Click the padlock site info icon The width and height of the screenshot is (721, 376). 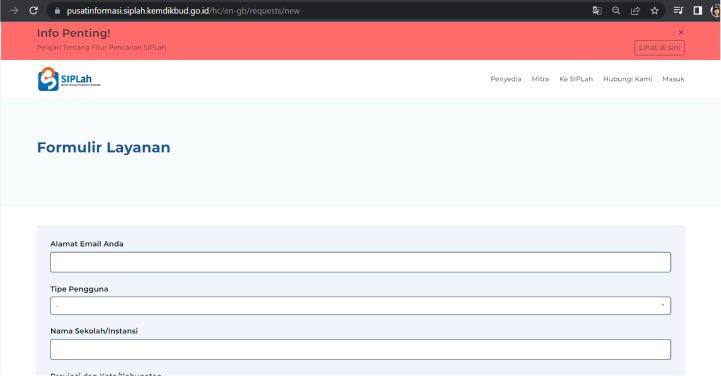coord(57,11)
